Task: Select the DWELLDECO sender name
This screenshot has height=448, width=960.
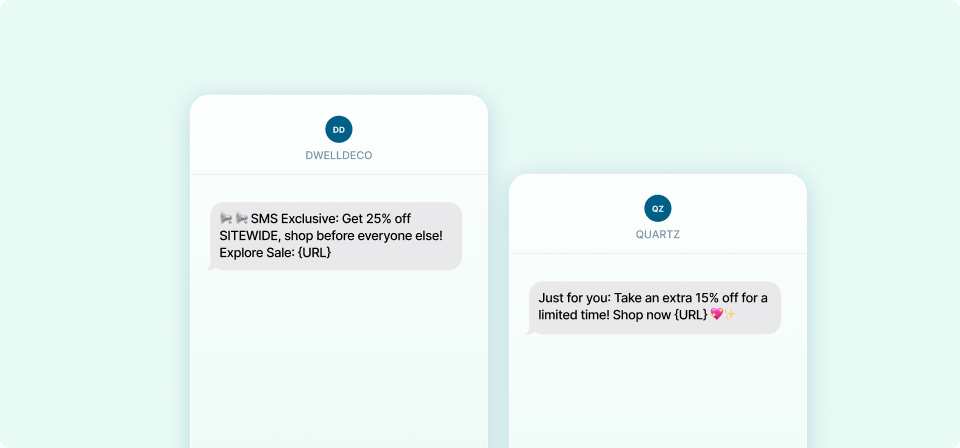Action: [x=339, y=156]
